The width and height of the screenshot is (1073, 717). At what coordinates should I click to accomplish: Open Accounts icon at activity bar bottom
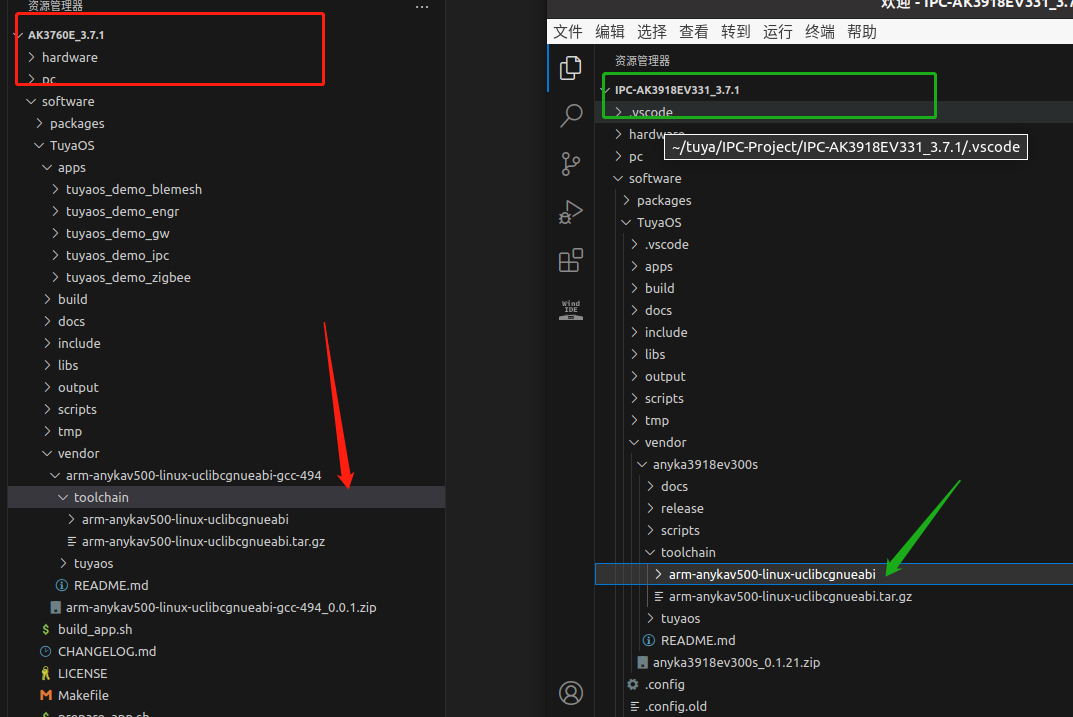point(571,693)
